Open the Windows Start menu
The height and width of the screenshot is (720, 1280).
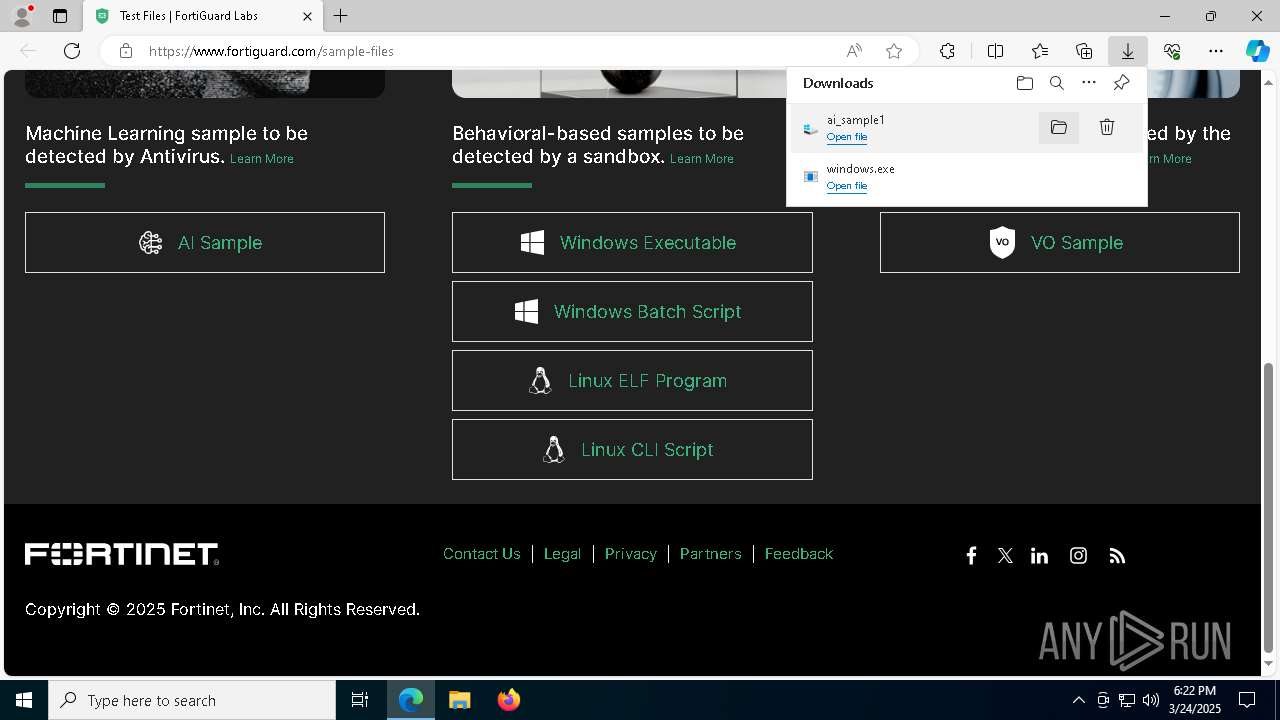point(24,700)
